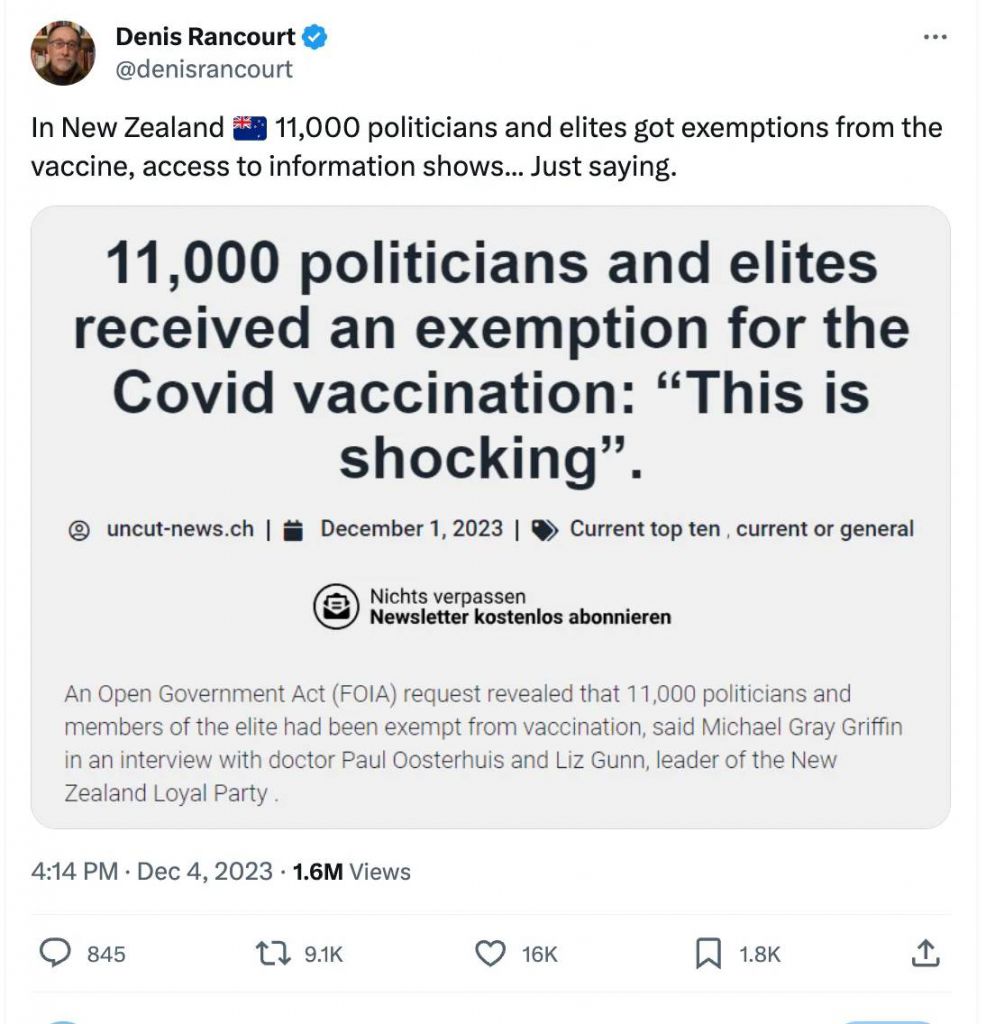Click the 9.1K reposts count
This screenshot has height=1024, width=986.
[323, 955]
